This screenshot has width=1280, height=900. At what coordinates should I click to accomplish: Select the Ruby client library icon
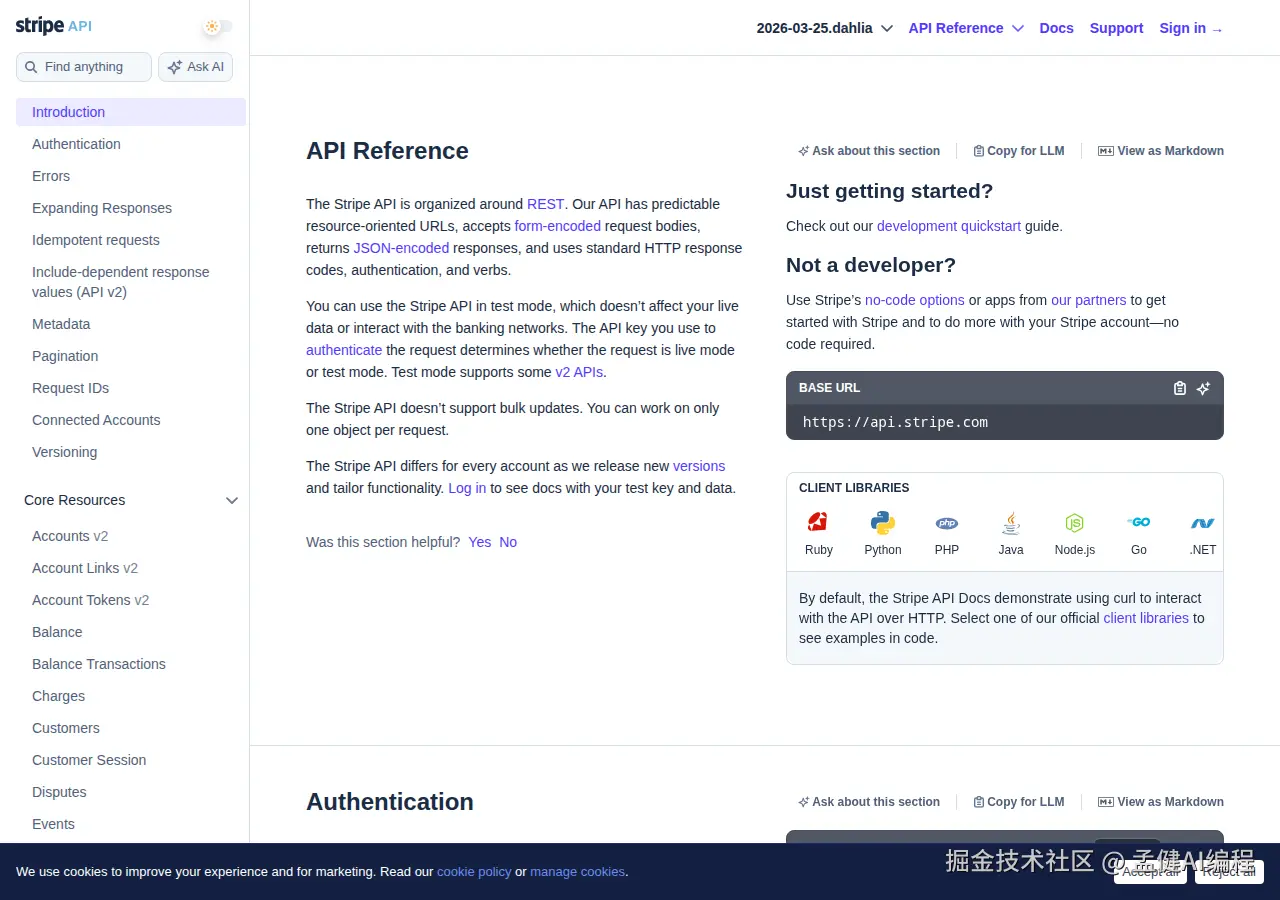point(818,522)
